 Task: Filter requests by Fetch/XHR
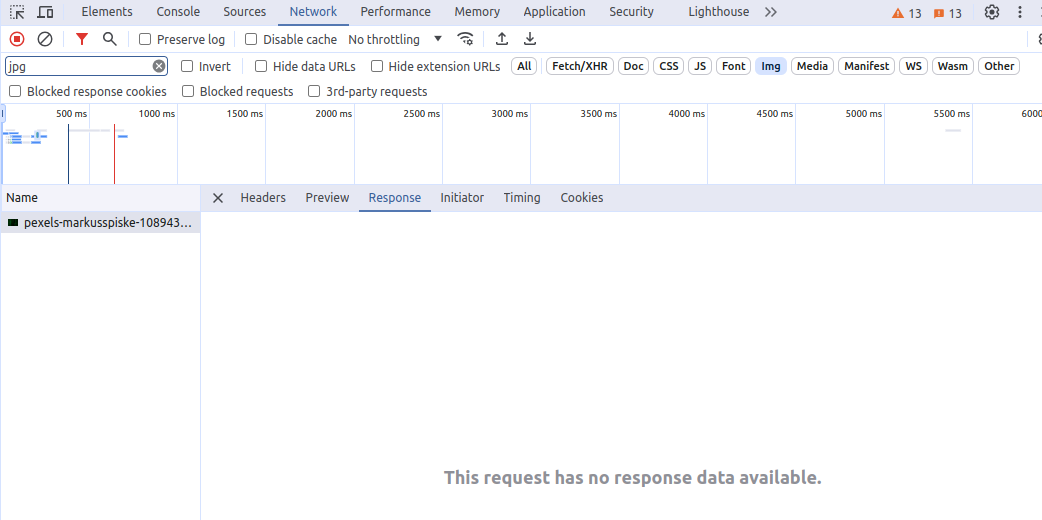point(580,66)
